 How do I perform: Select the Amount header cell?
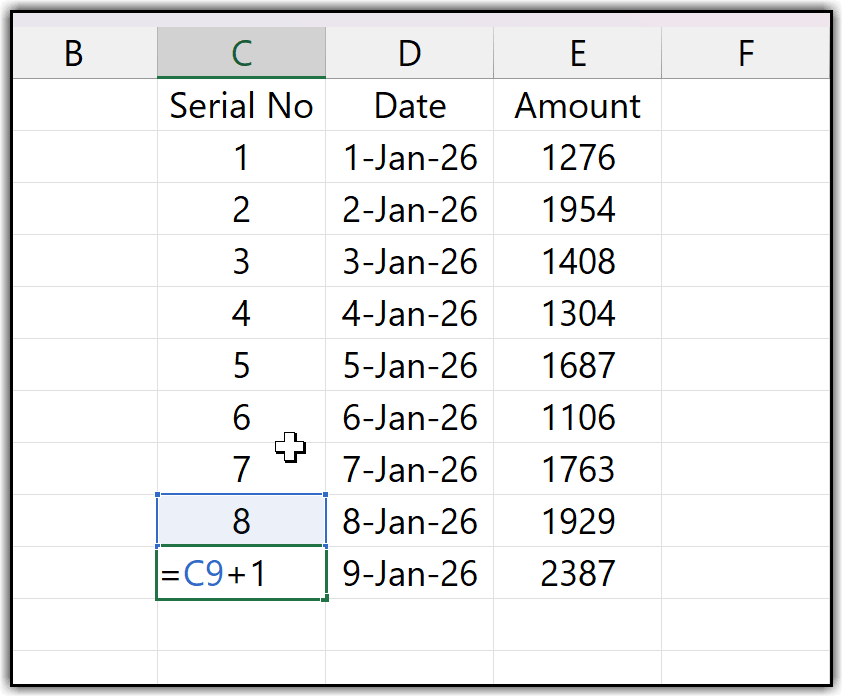(577, 105)
